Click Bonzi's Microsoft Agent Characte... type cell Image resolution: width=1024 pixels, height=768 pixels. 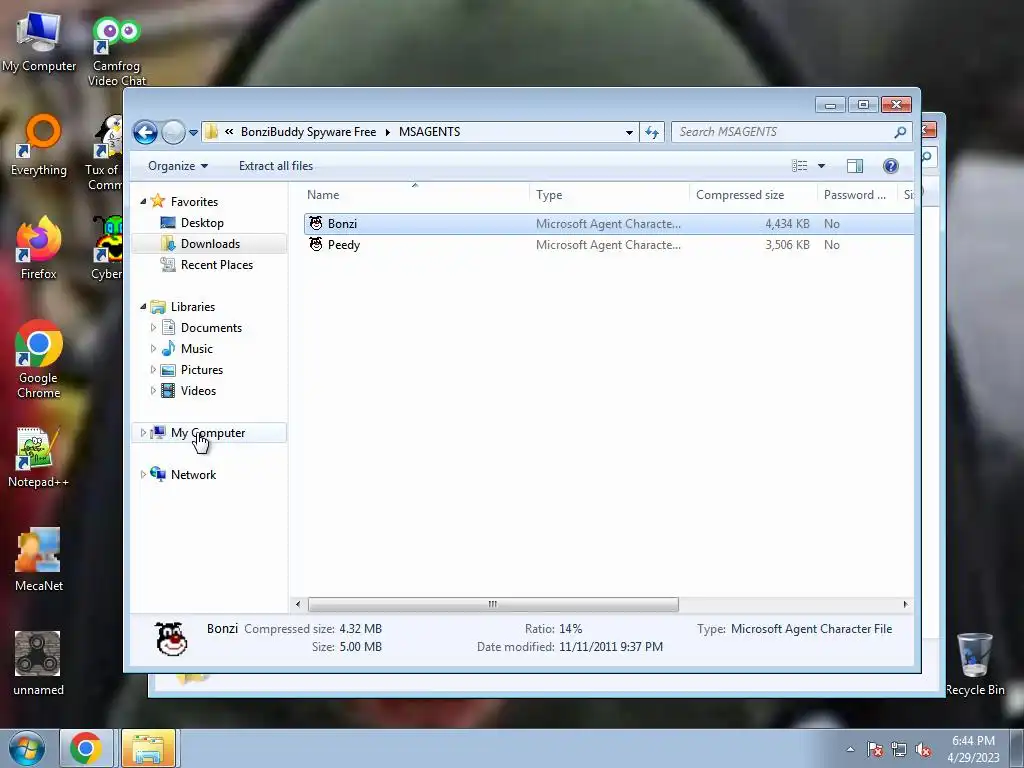(608, 224)
